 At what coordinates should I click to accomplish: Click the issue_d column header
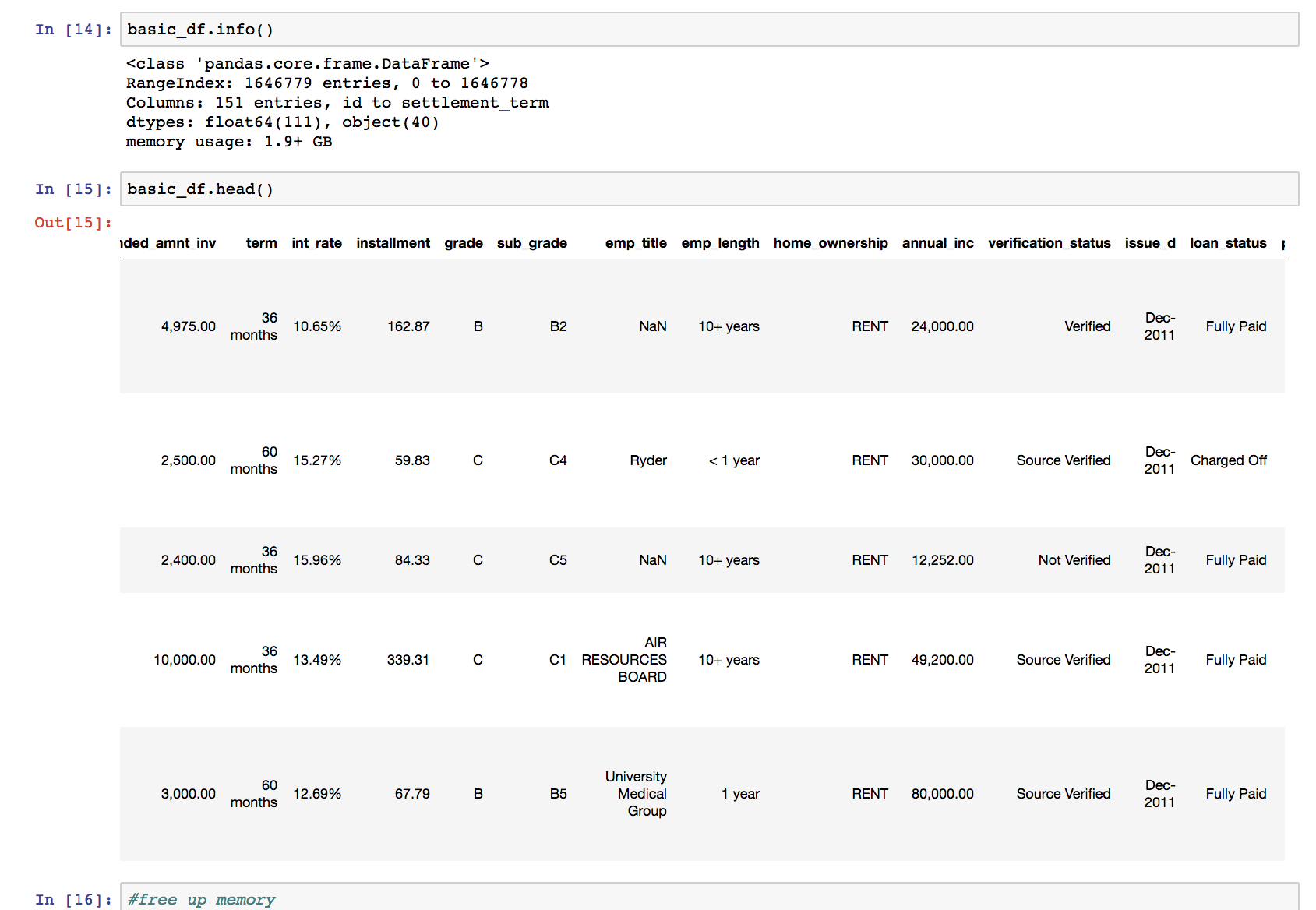click(x=1150, y=243)
